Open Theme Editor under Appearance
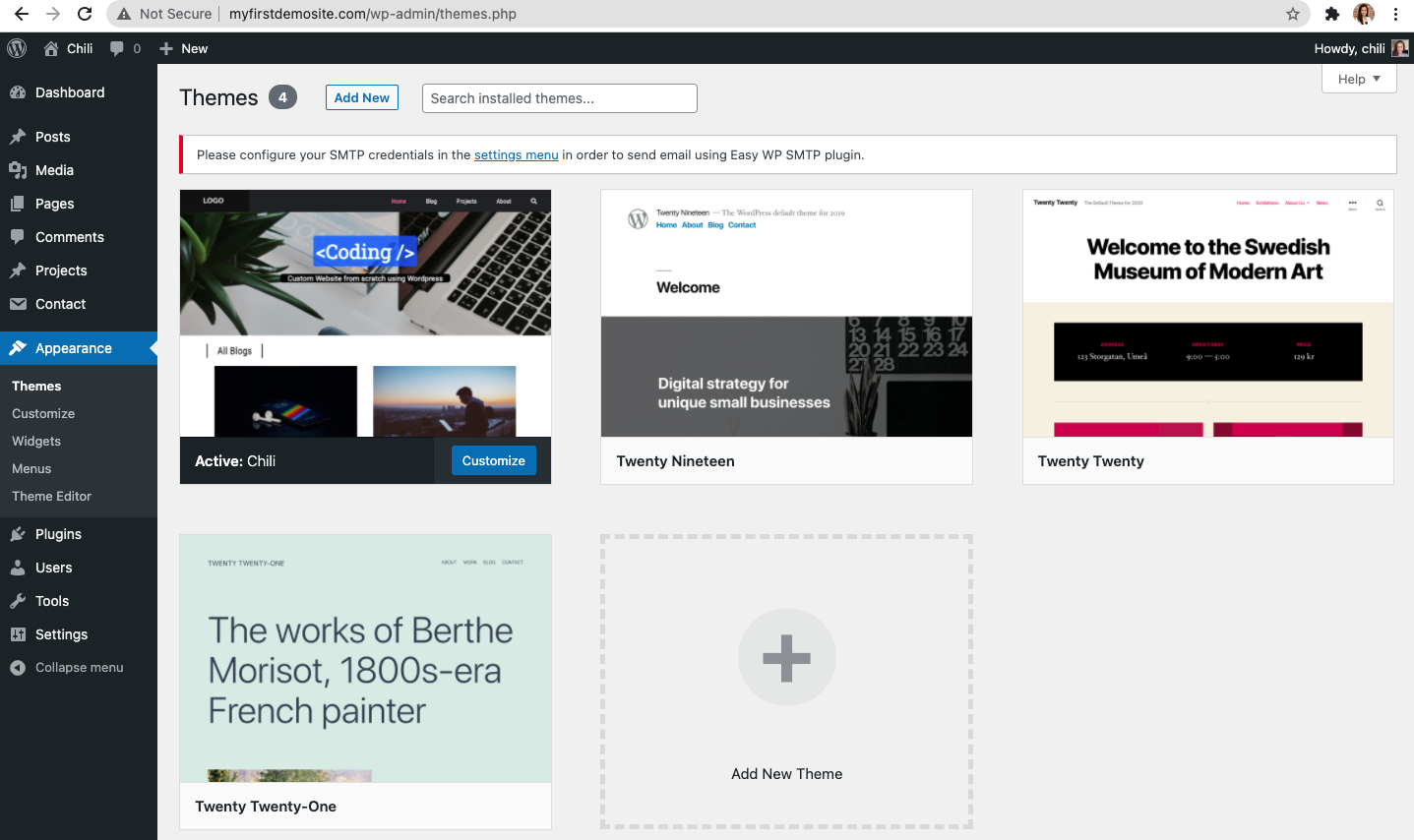Viewport: 1414px width, 840px height. coord(51,497)
